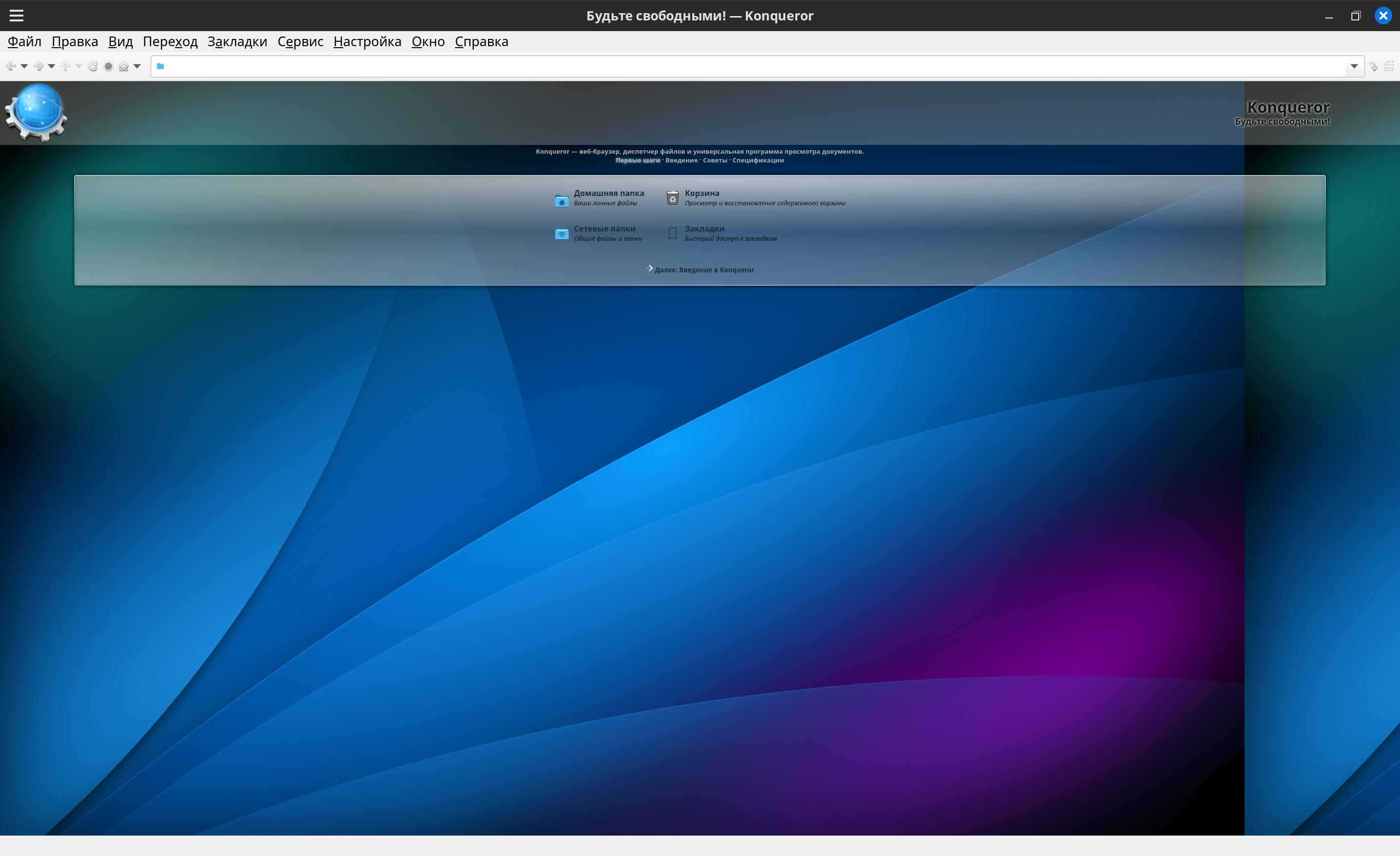Open the Советы page link
Image resolution: width=1400 pixels, height=856 pixels.
click(x=714, y=160)
